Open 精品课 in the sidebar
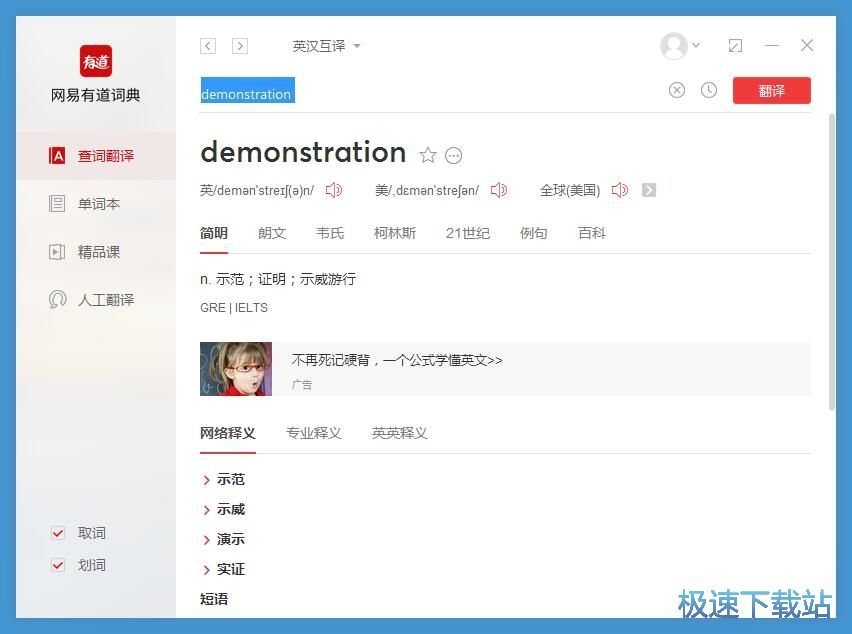The image size is (852, 634). 96,252
